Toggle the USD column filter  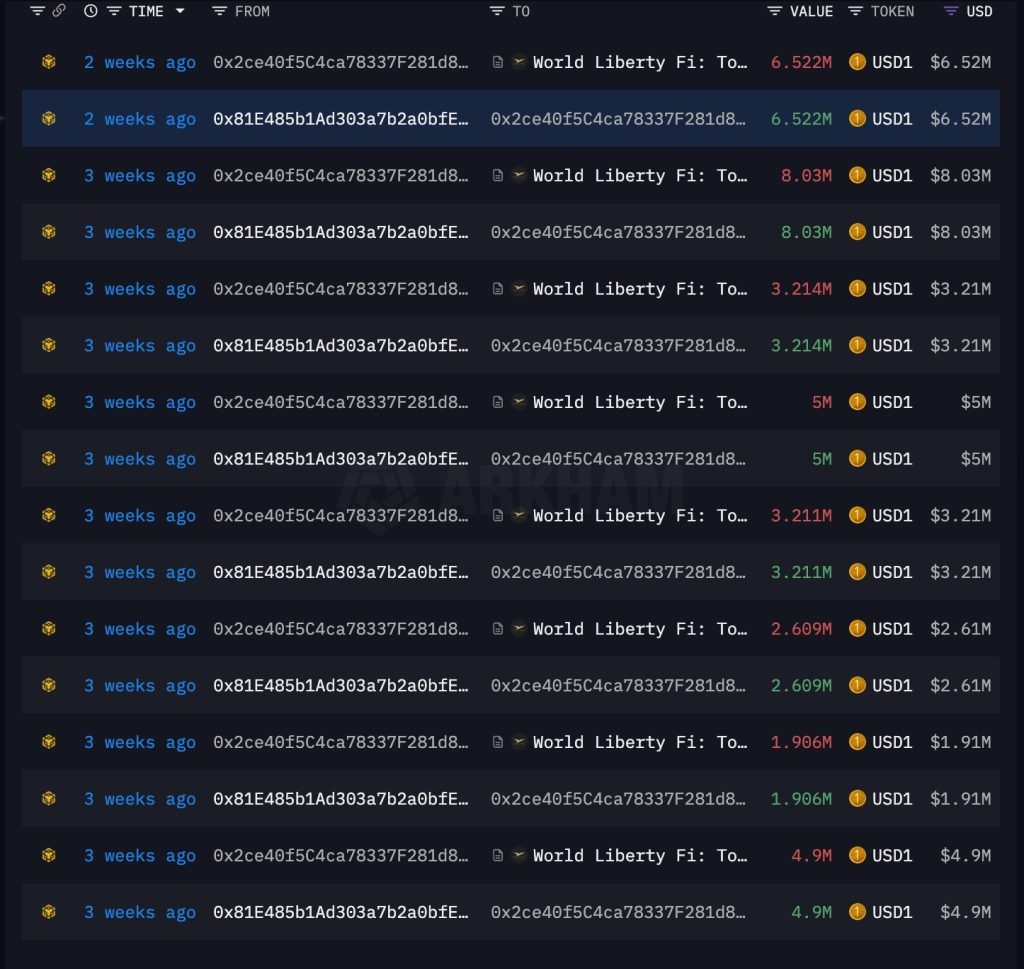(968, 11)
